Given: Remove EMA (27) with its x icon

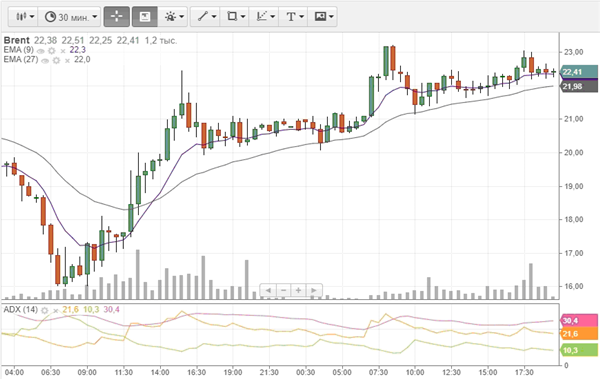Looking at the screenshot, I should click(67, 60).
